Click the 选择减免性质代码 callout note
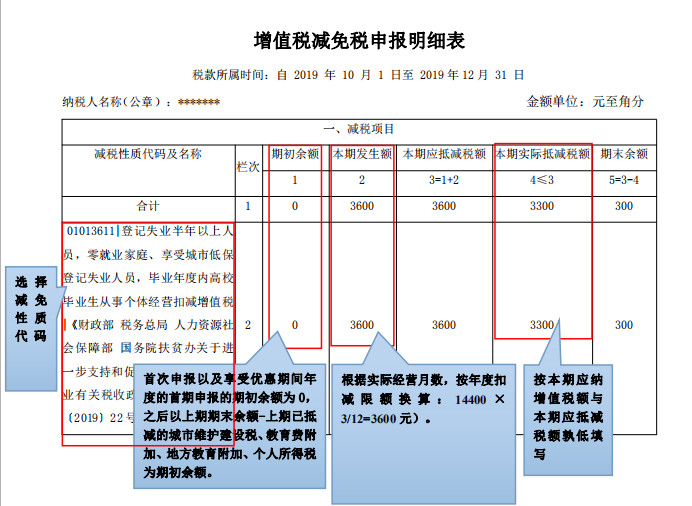Screen dimensions: 692x506 click(x=31, y=329)
